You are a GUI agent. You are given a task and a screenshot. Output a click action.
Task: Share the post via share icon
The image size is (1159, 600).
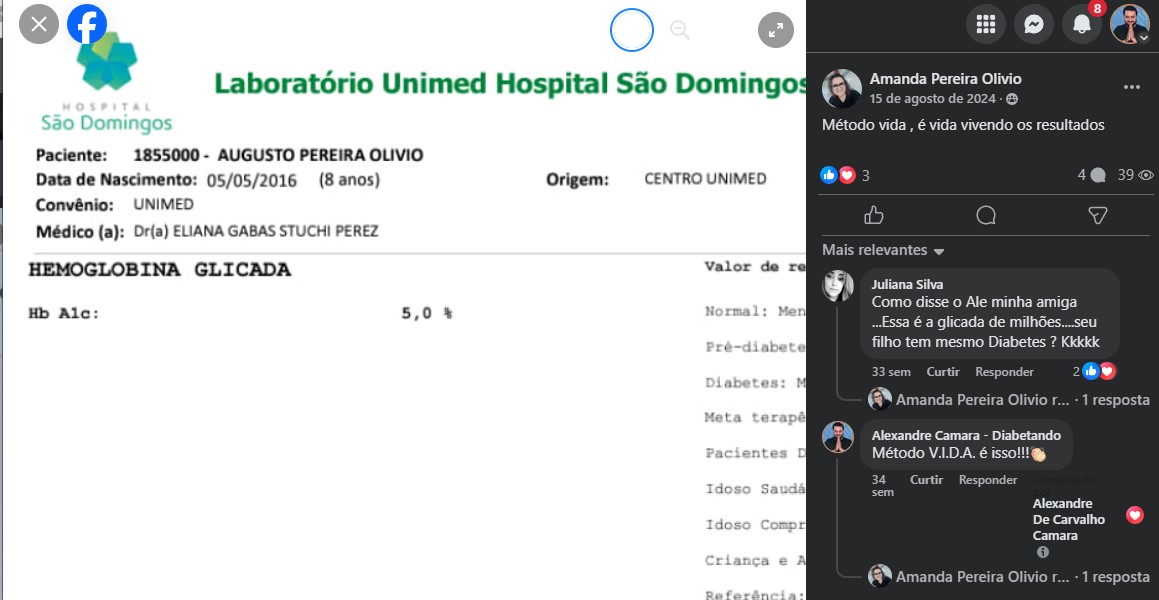pos(1097,215)
